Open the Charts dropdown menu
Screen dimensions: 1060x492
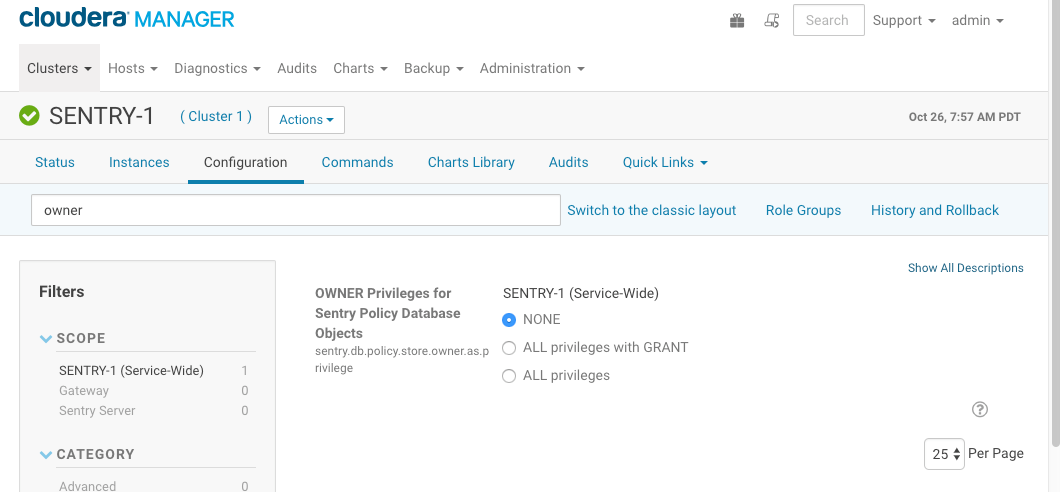point(360,68)
